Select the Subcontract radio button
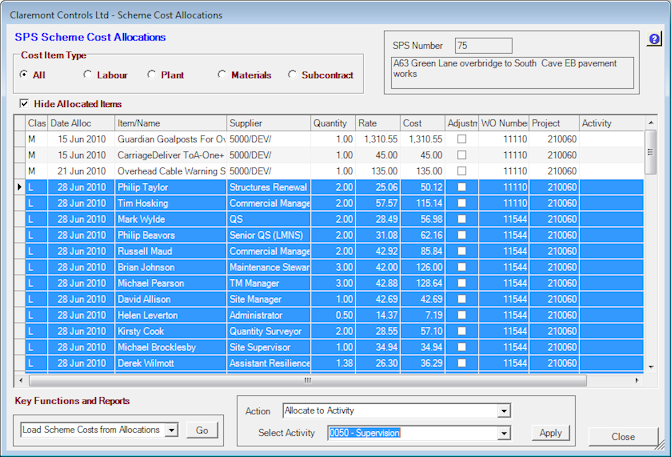This screenshot has height=457, width=671. [292, 74]
